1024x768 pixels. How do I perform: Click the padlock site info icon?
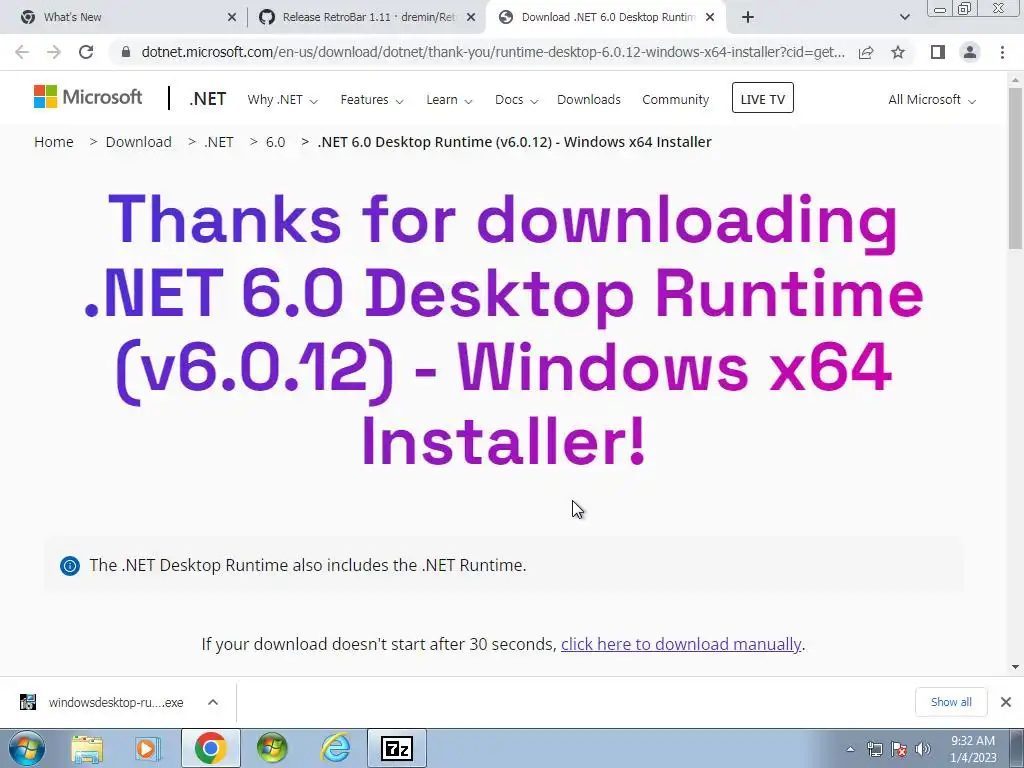pyautogui.click(x=126, y=52)
